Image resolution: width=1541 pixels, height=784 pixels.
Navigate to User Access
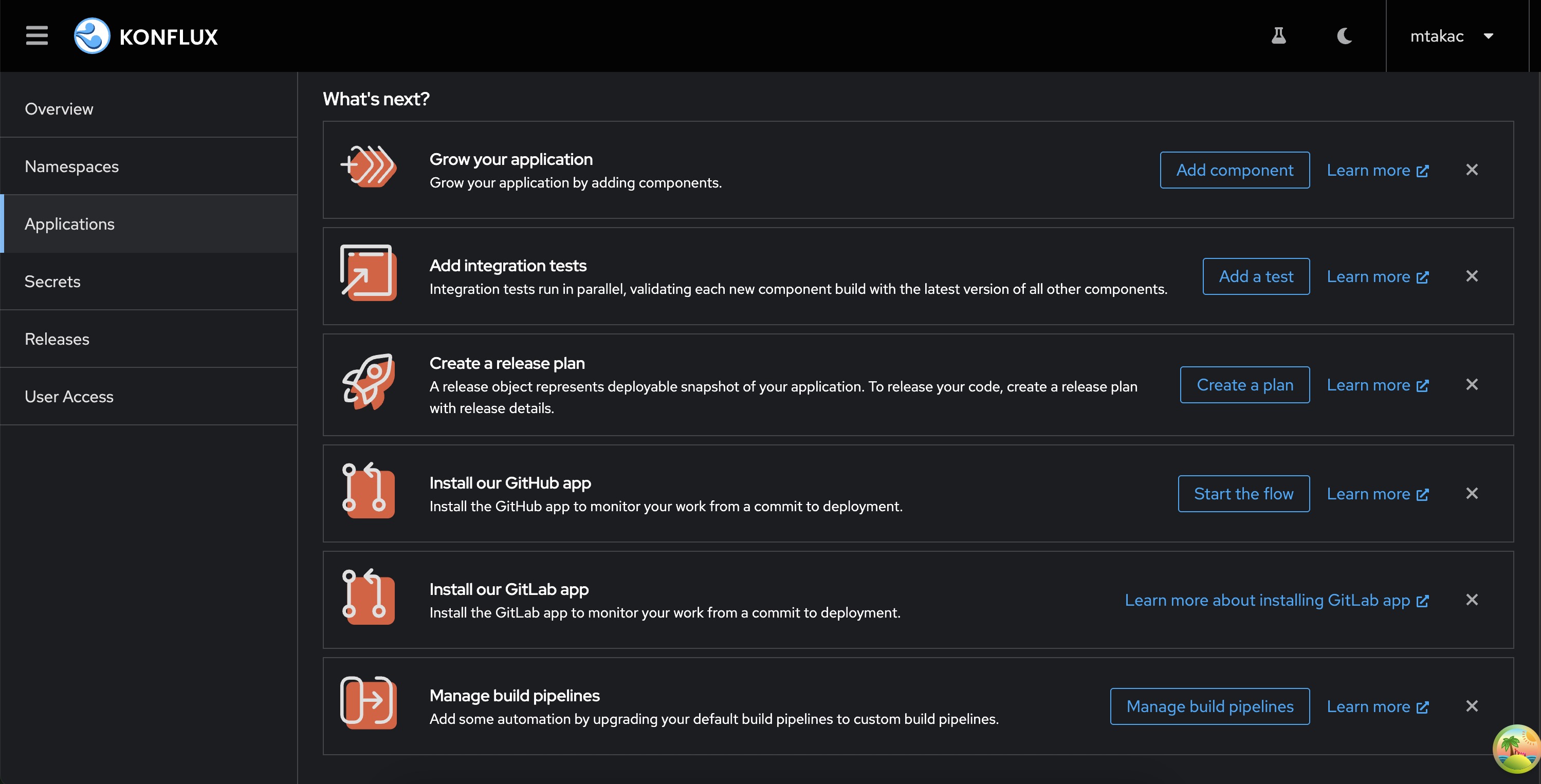click(x=69, y=397)
